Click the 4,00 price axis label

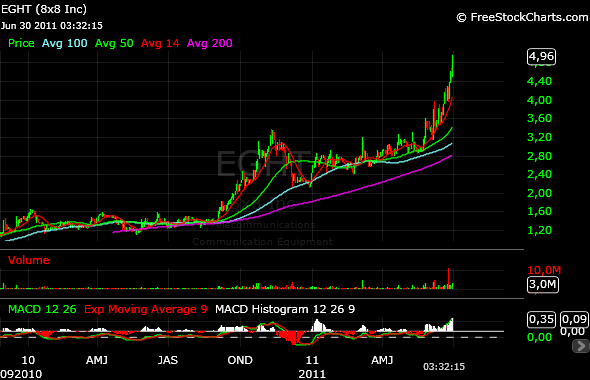tap(539, 100)
